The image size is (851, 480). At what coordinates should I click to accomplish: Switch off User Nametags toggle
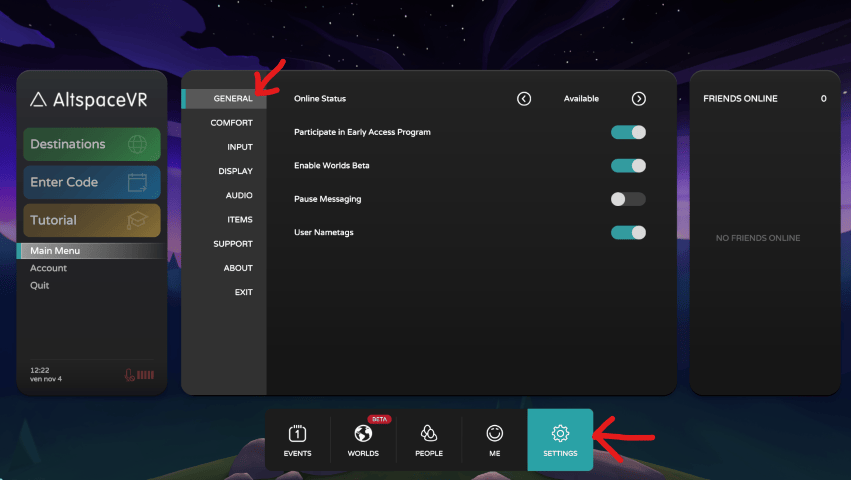628,232
